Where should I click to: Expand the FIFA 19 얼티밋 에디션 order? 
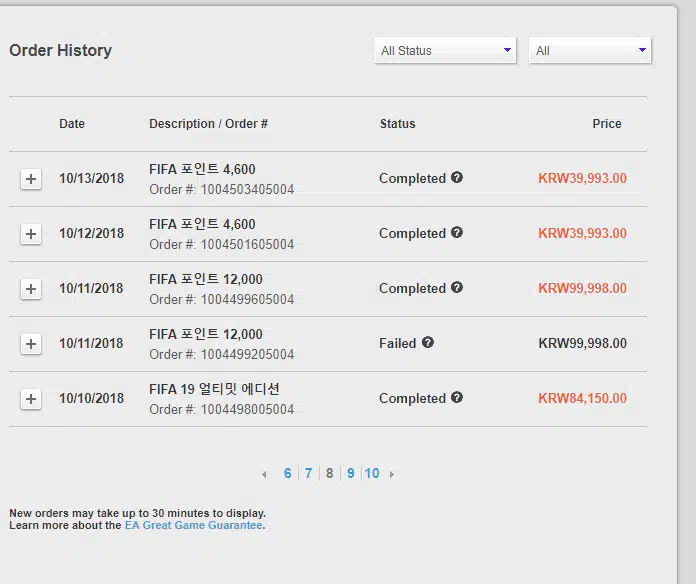point(31,399)
